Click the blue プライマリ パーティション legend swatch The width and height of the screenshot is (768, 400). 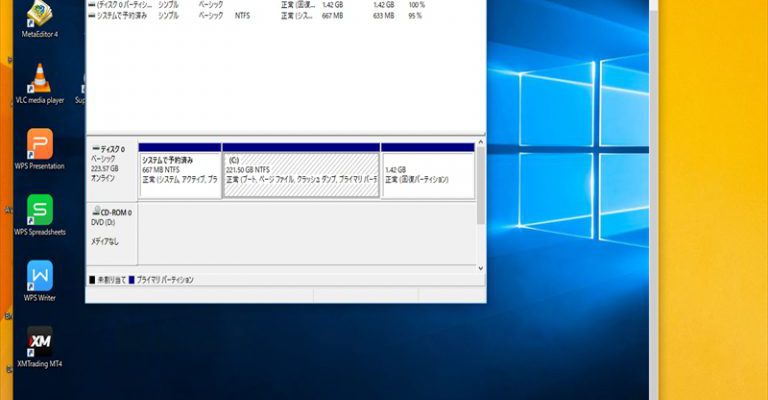click(x=131, y=280)
